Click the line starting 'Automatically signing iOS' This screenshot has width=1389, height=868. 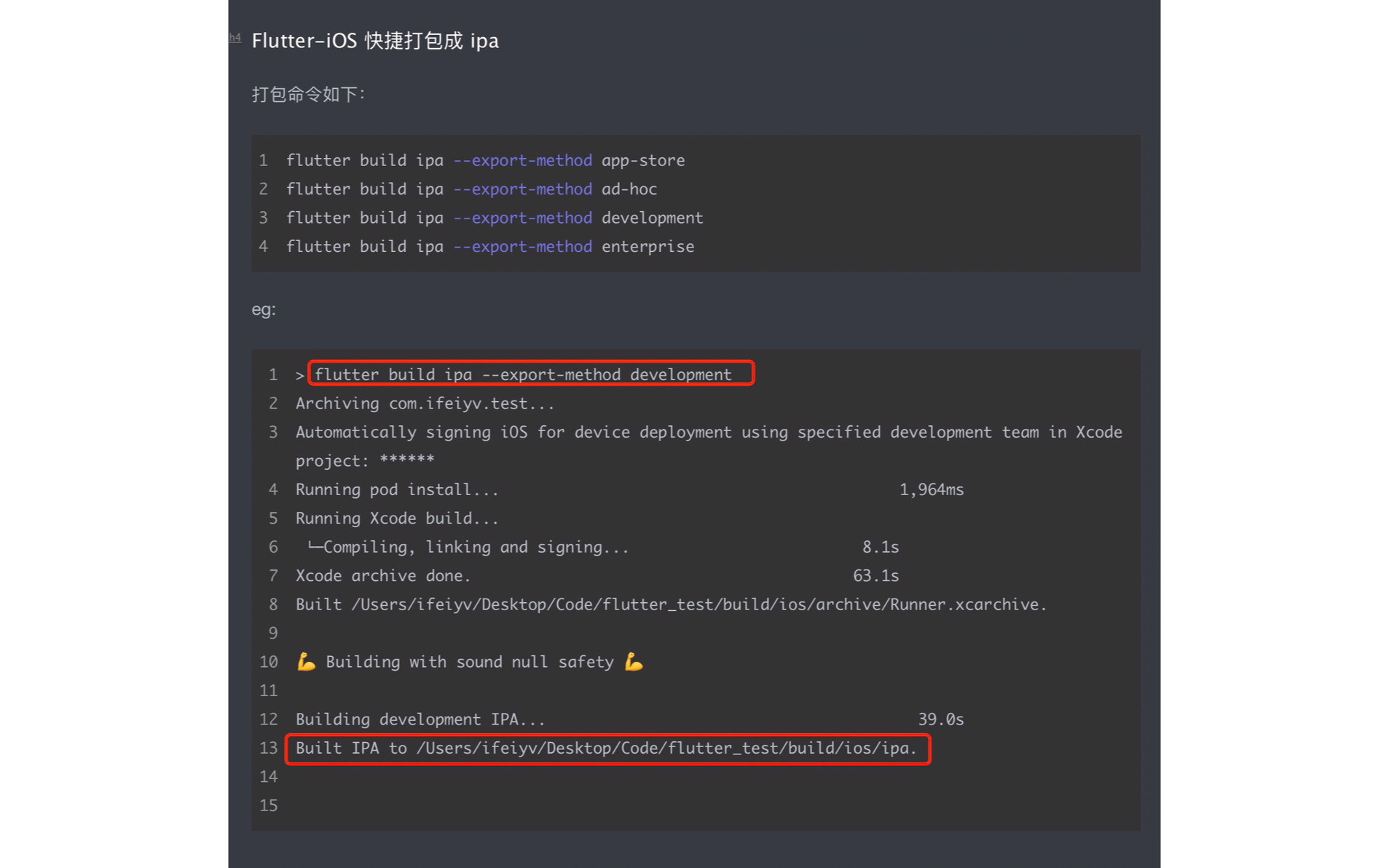click(709, 433)
